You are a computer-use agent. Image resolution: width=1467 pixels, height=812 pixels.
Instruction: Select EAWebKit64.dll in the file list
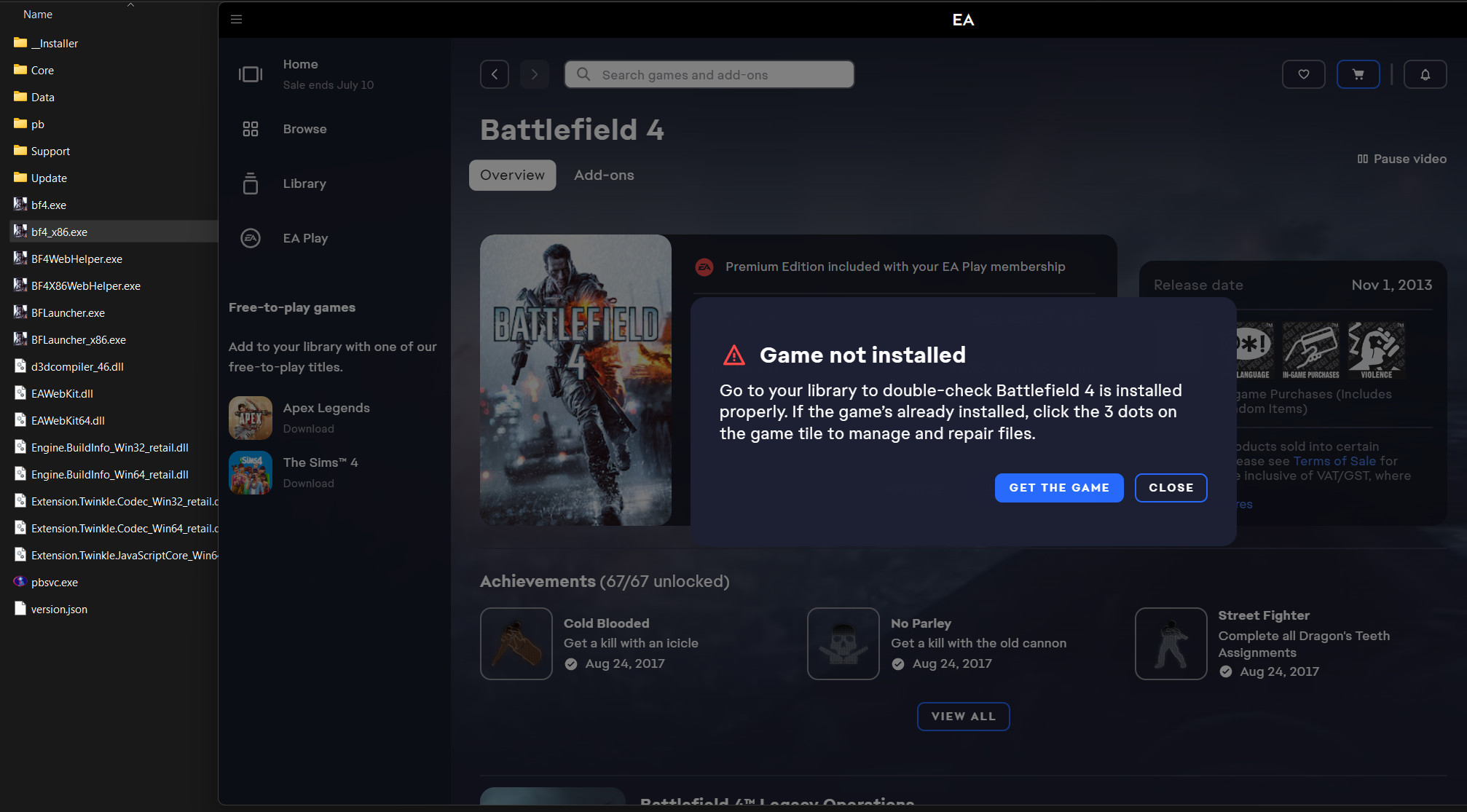tap(68, 421)
